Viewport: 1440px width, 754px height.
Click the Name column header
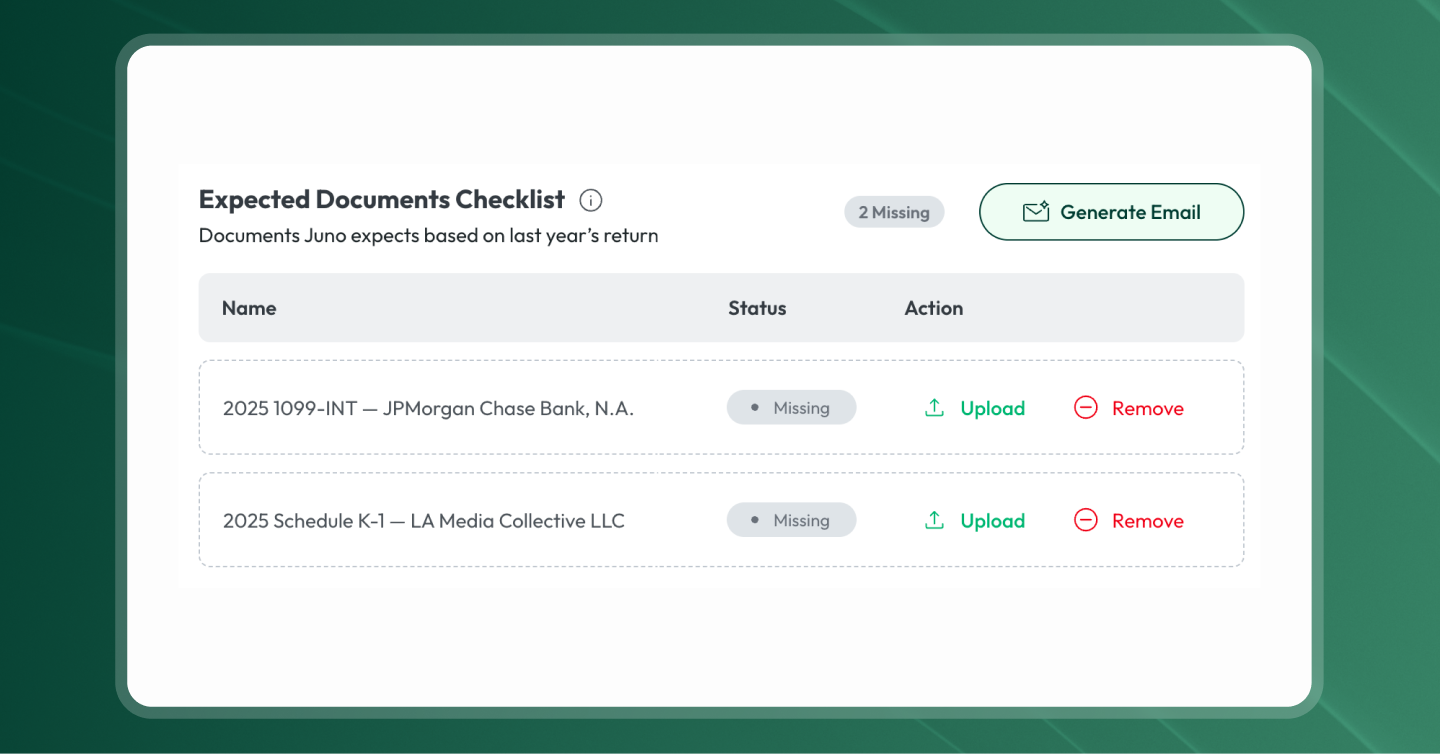[x=249, y=308]
